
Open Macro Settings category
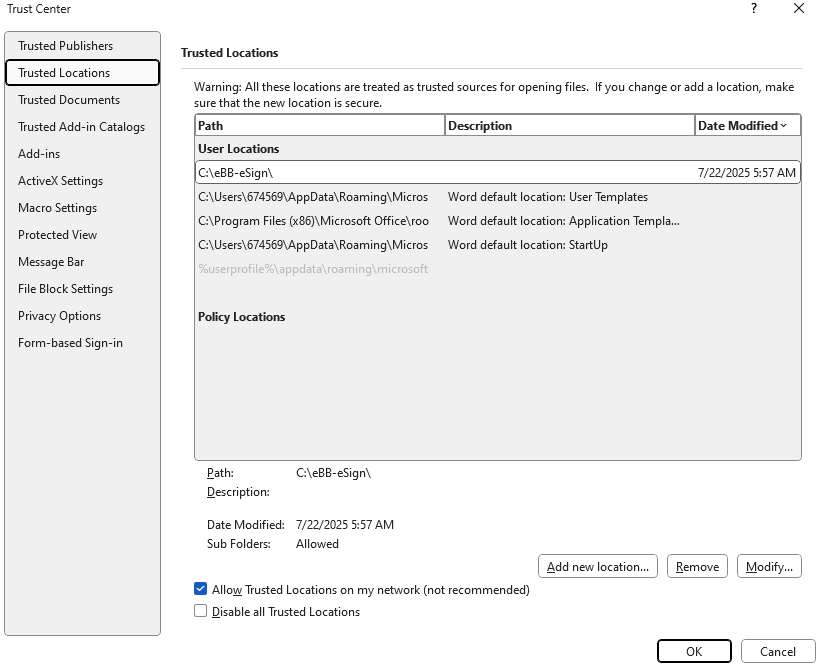(58, 208)
